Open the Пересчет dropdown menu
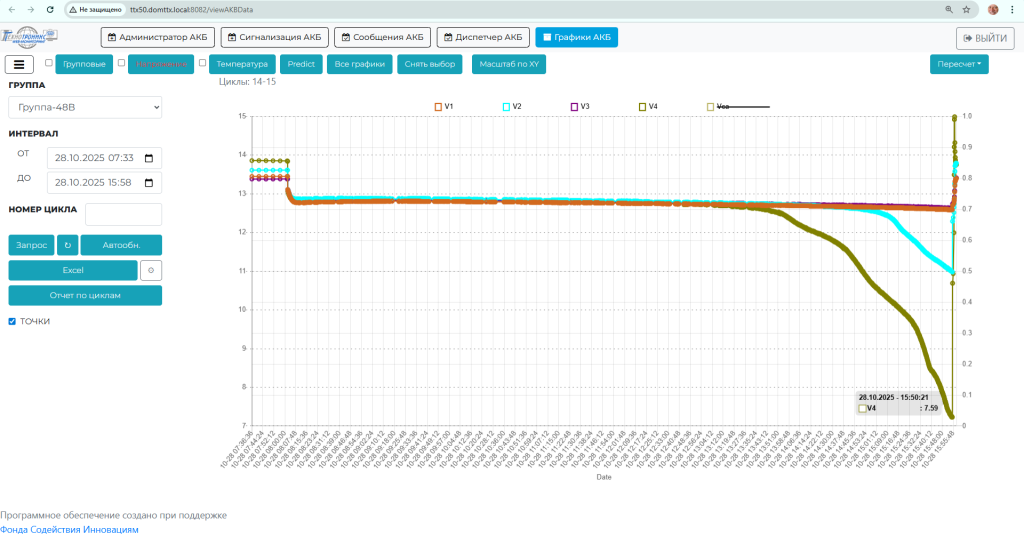Viewport: 1024px width, 536px height. tap(958, 64)
